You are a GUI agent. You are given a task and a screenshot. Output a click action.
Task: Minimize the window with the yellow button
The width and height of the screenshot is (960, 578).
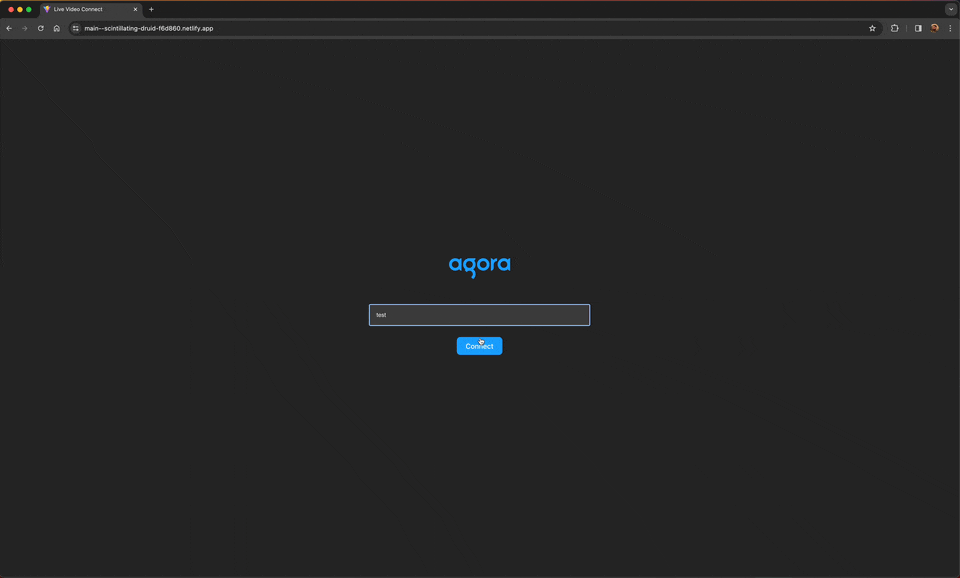20,9
